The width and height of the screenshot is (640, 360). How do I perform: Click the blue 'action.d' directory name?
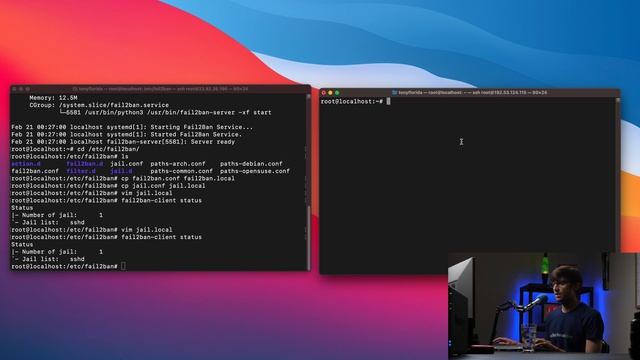pyautogui.click(x=26, y=164)
